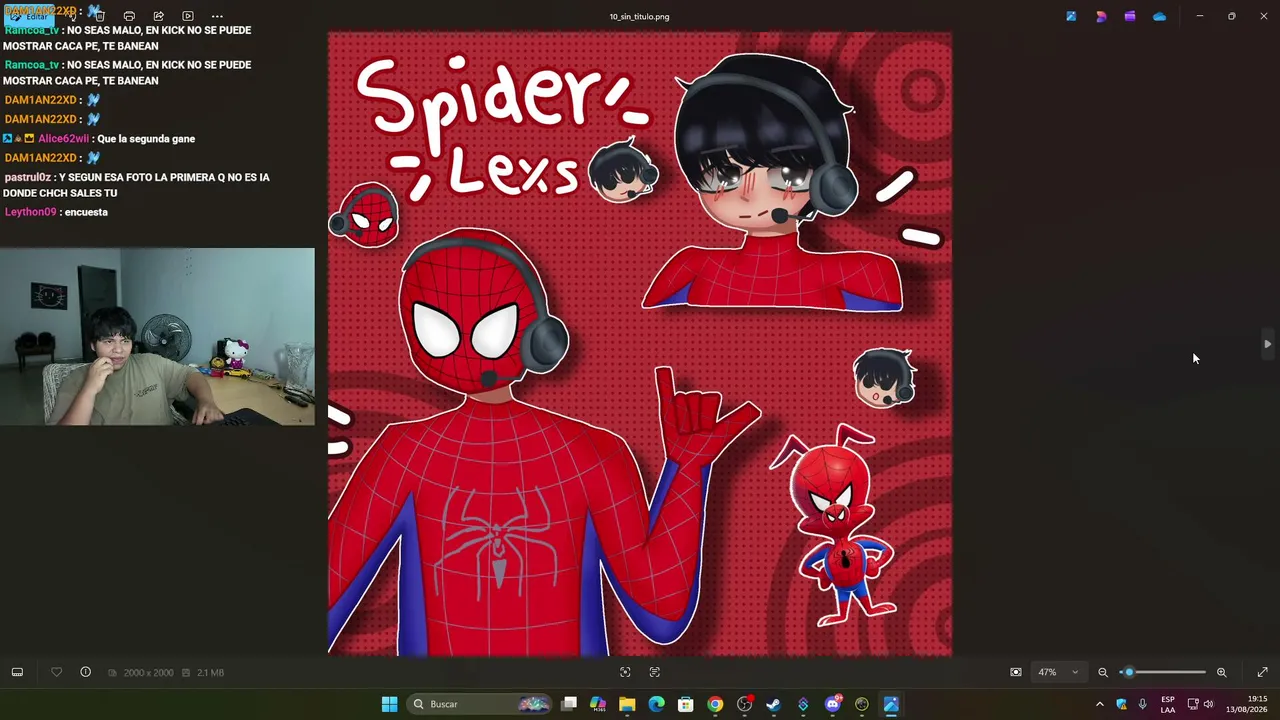1280x720 pixels.
Task: Click the visual search focus icon
Action: (x=625, y=672)
